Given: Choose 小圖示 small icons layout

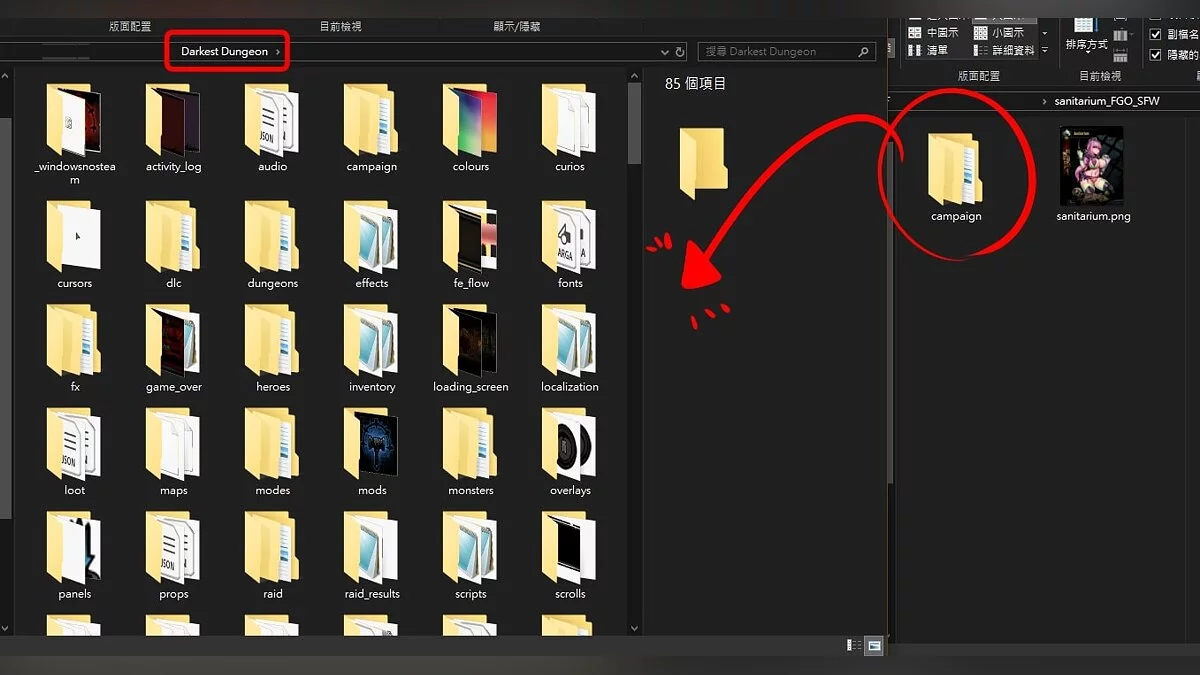Looking at the screenshot, I should pos(999,33).
